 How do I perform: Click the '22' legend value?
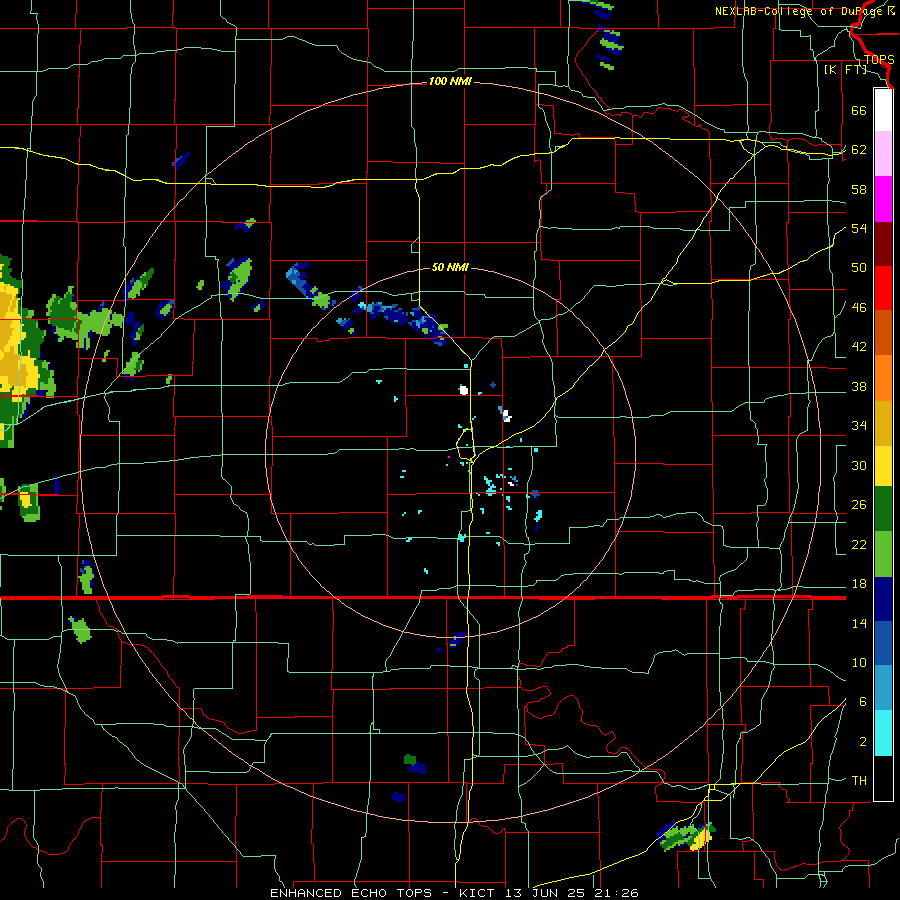click(859, 544)
